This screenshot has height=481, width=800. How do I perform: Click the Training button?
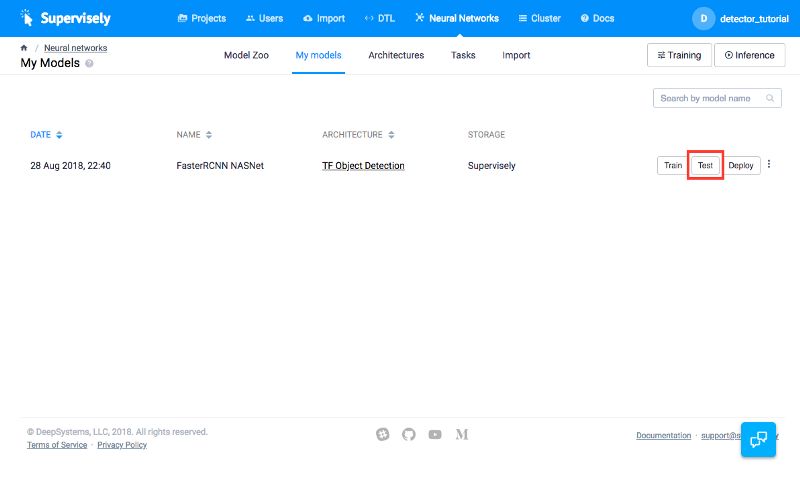(x=679, y=55)
